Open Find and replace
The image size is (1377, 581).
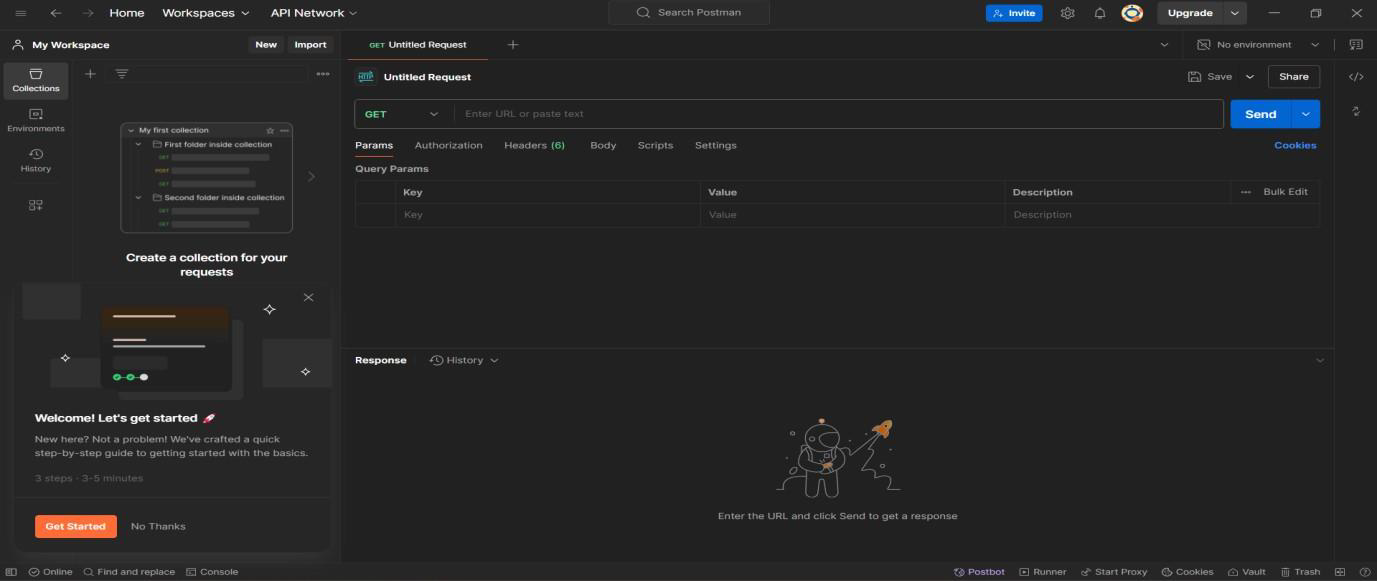pyautogui.click(x=129, y=572)
